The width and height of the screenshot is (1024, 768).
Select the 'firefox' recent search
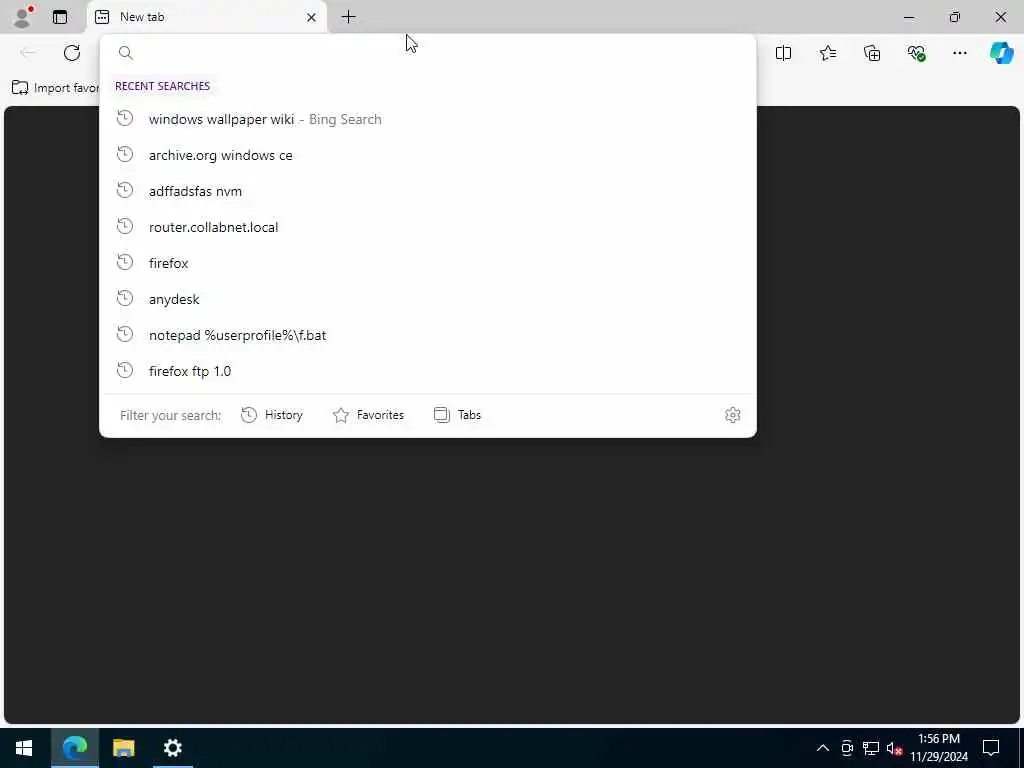pyautogui.click(x=428, y=263)
